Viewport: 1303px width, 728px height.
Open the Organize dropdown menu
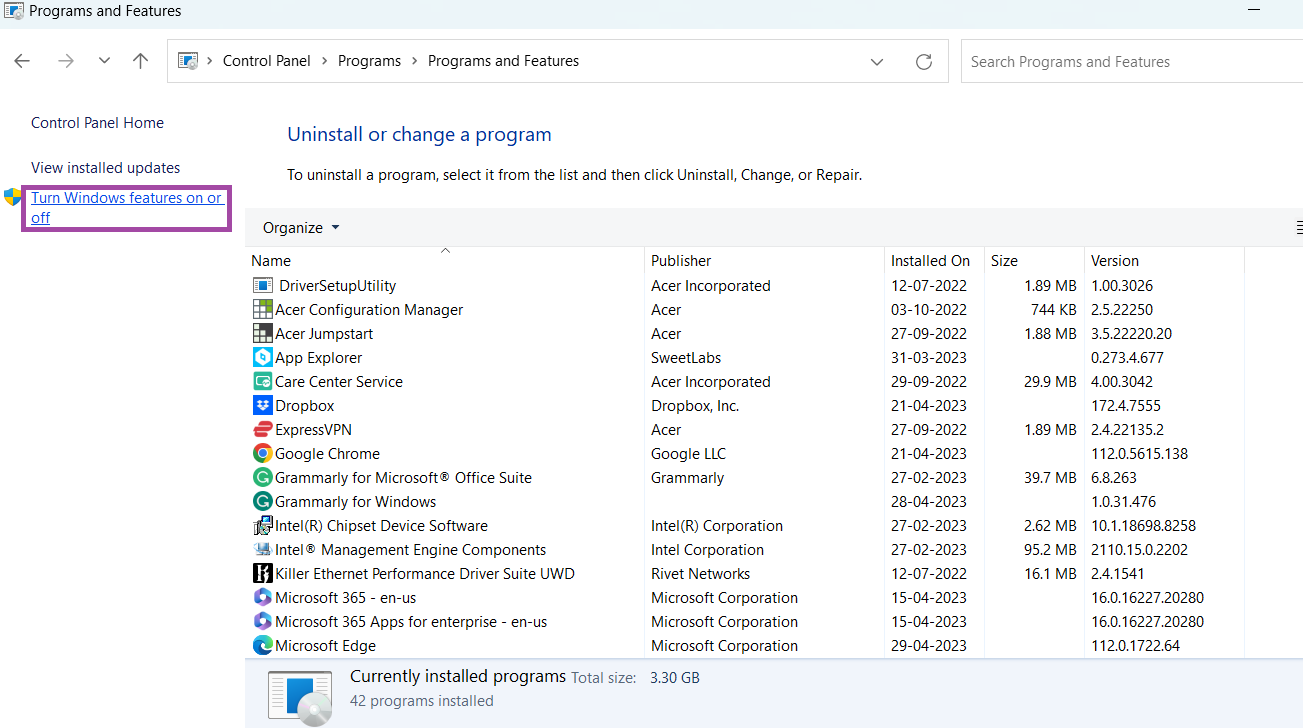point(301,228)
